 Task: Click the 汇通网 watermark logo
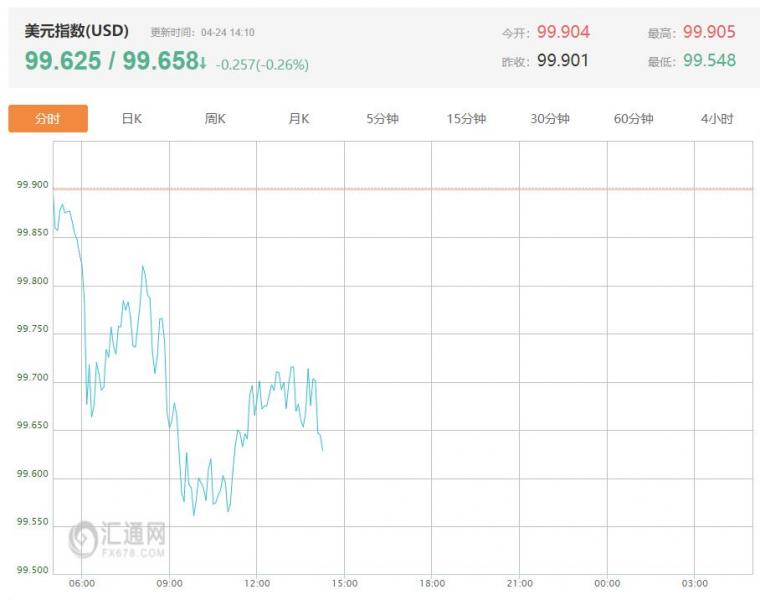pyautogui.click(x=117, y=539)
